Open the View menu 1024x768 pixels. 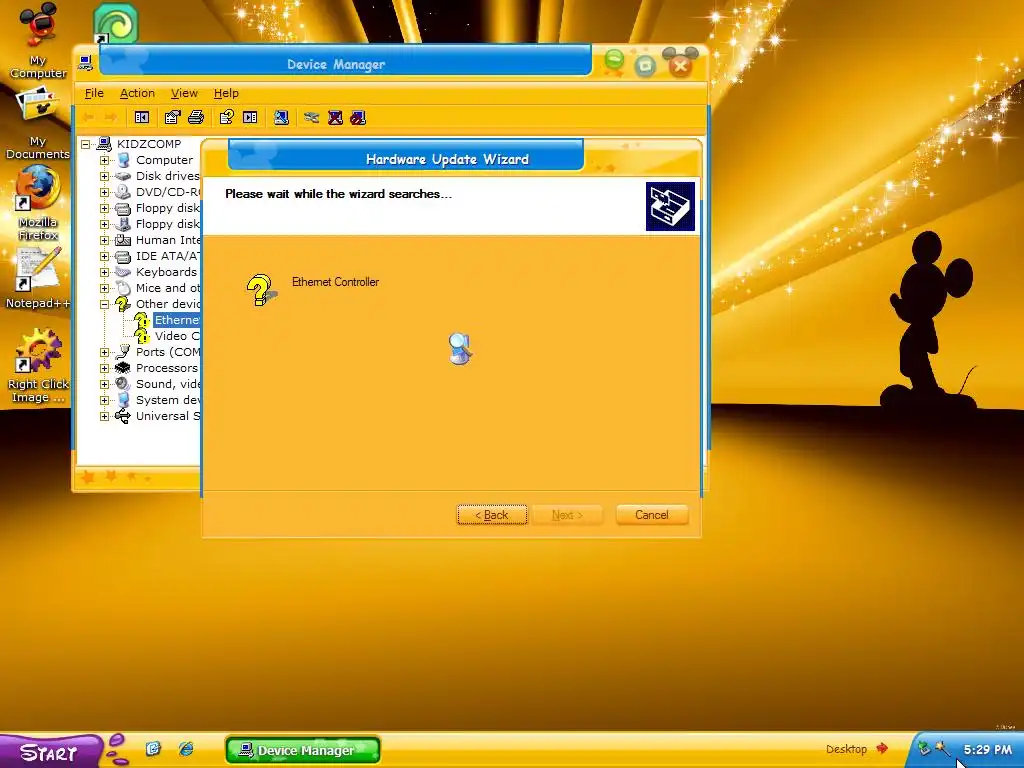click(x=184, y=93)
